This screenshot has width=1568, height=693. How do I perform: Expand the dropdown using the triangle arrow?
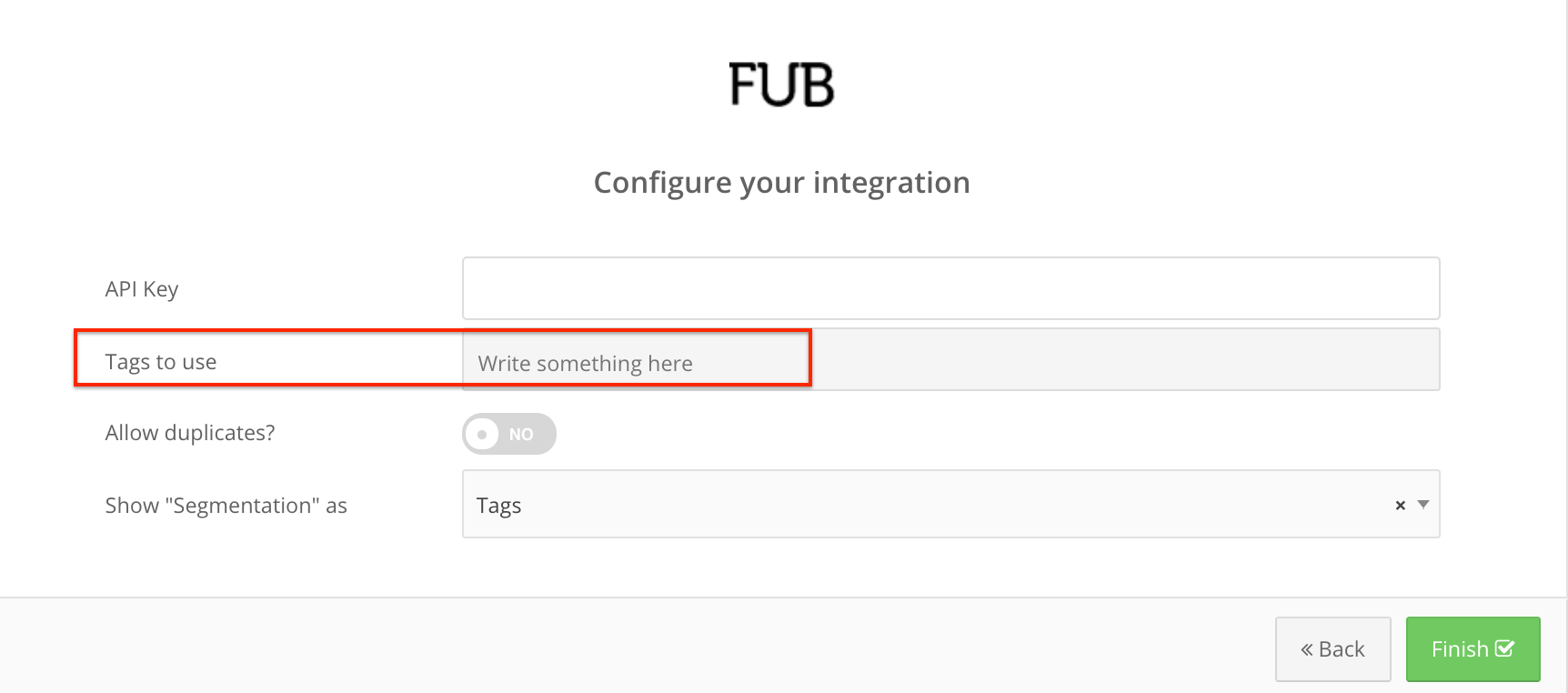1423,504
